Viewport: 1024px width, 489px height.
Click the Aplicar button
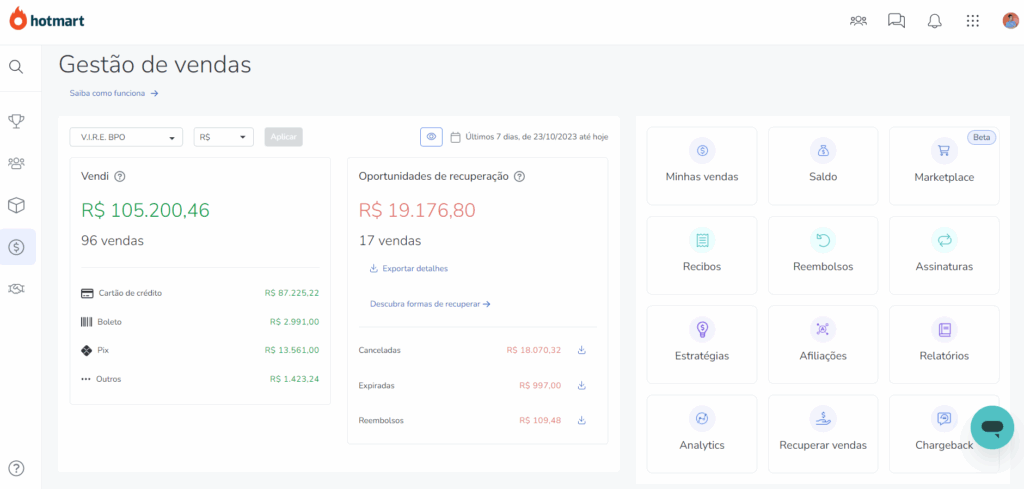click(x=283, y=137)
